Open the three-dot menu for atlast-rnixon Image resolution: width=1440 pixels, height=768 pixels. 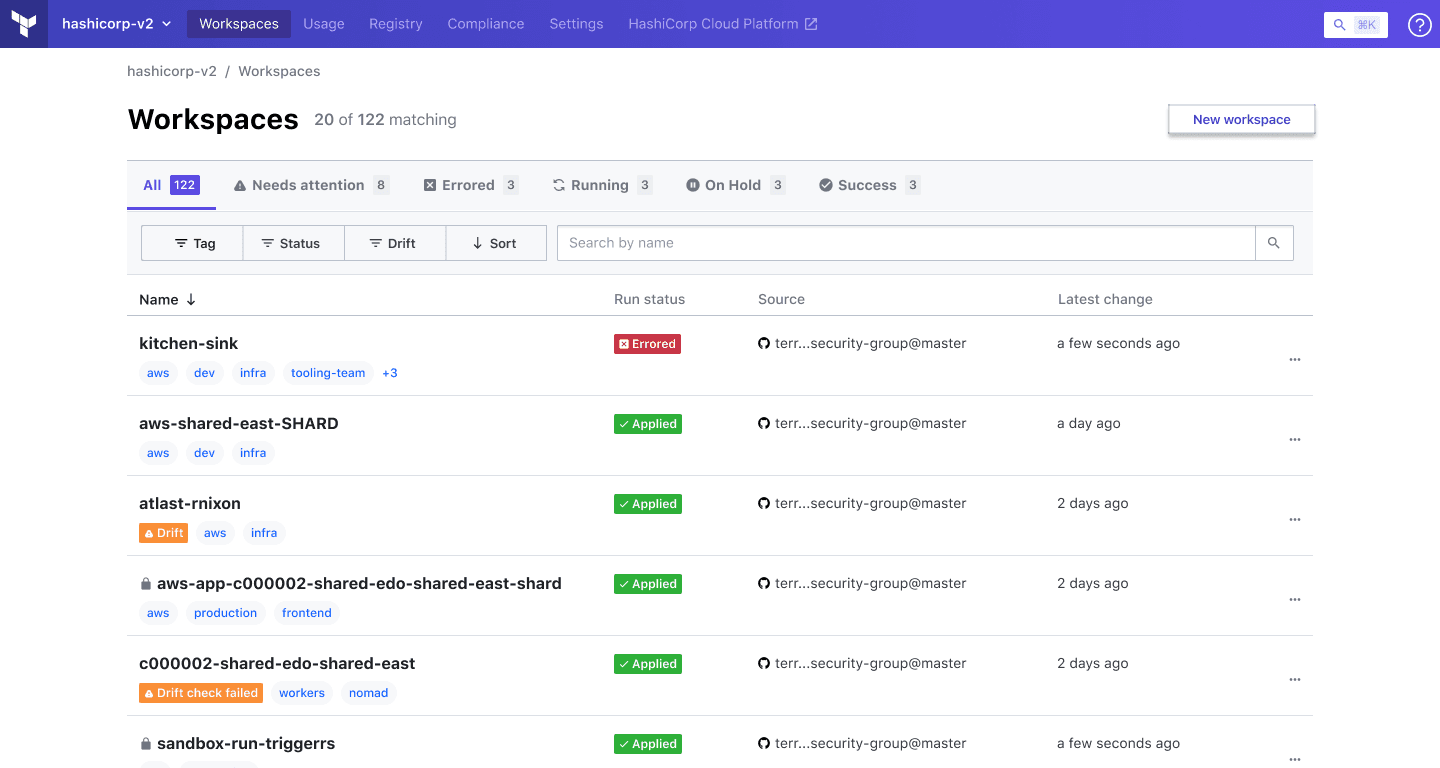(1295, 520)
